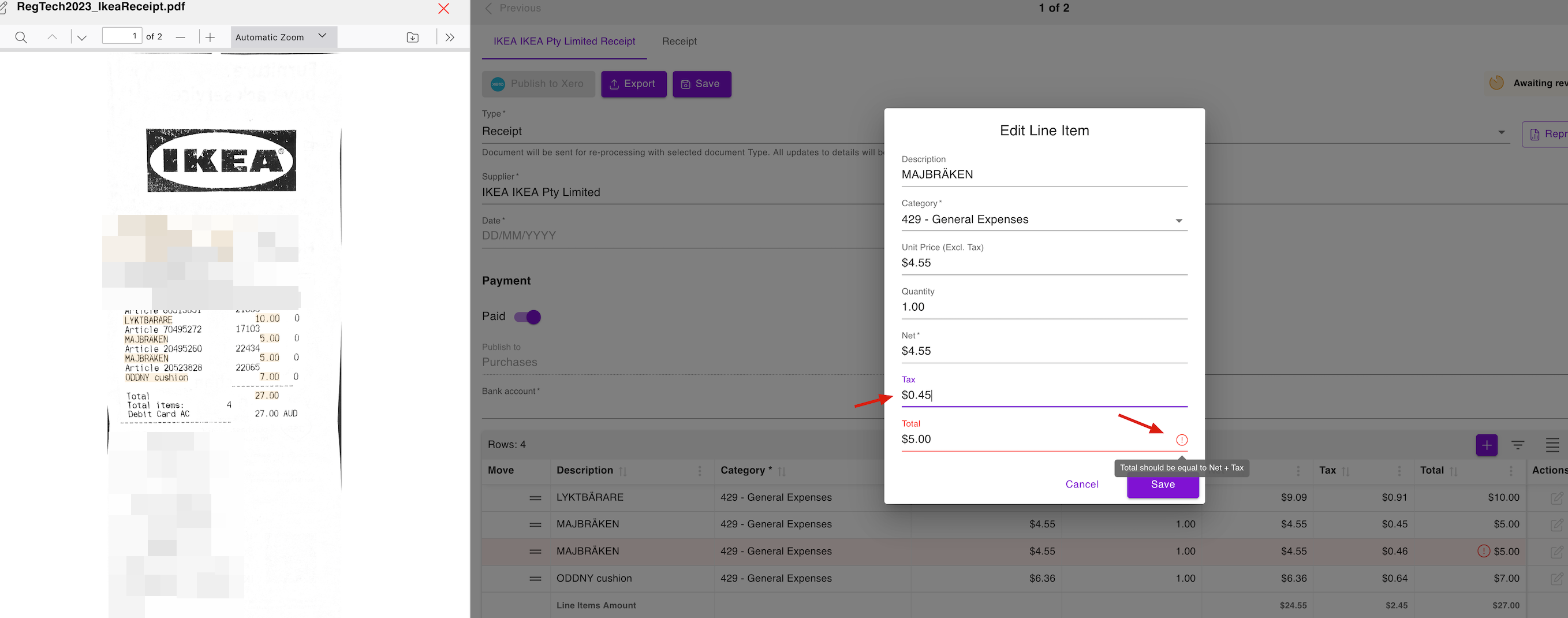Click move handle of highlighted MAJBRÄKEN row
The width and height of the screenshot is (1568, 618).
point(535,552)
